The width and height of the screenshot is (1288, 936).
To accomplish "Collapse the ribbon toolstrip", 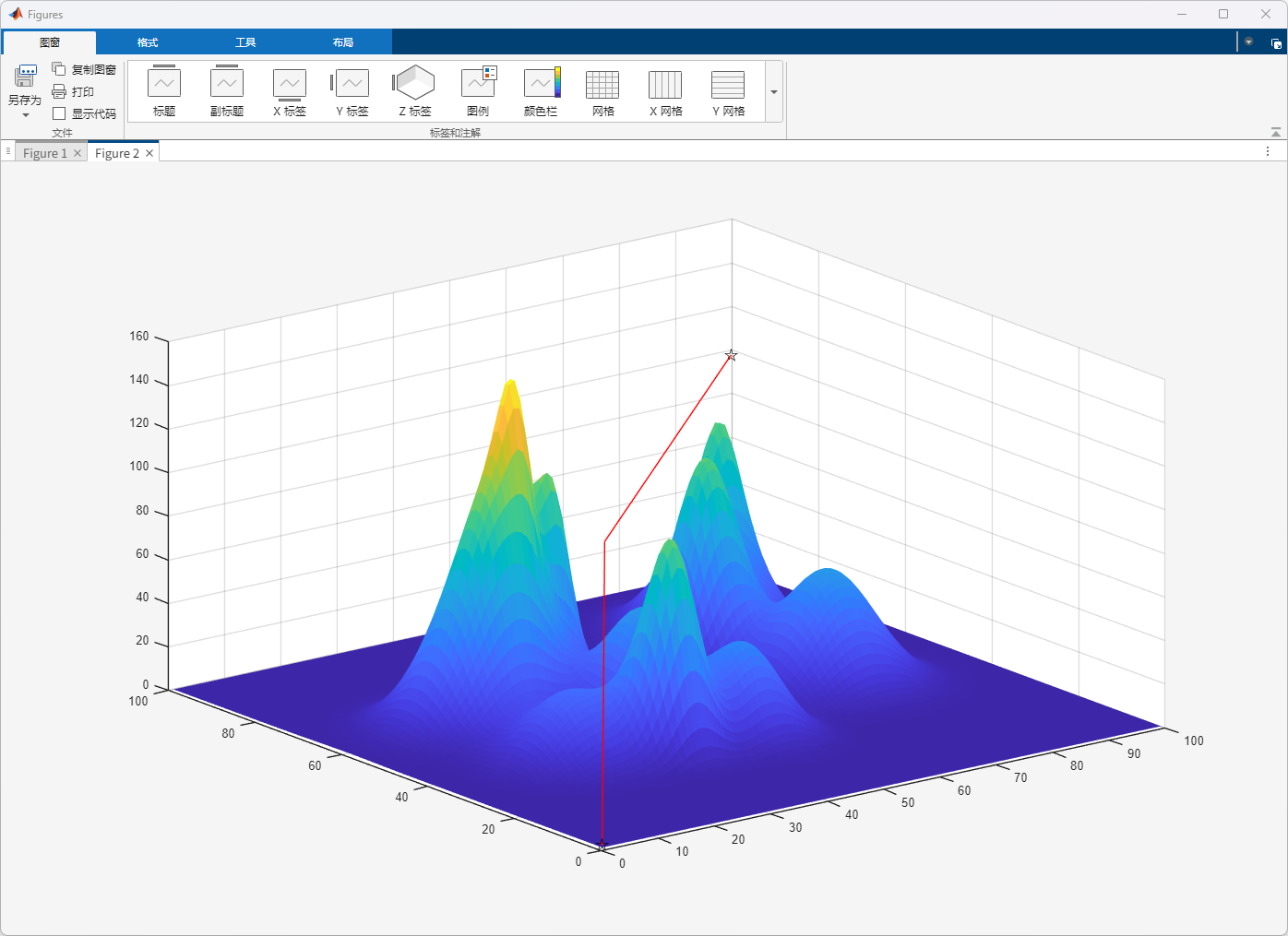I will coord(1276,133).
